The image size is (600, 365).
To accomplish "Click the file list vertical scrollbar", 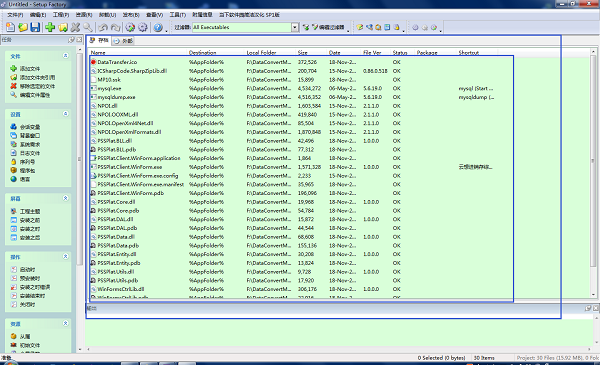I will [593, 173].
